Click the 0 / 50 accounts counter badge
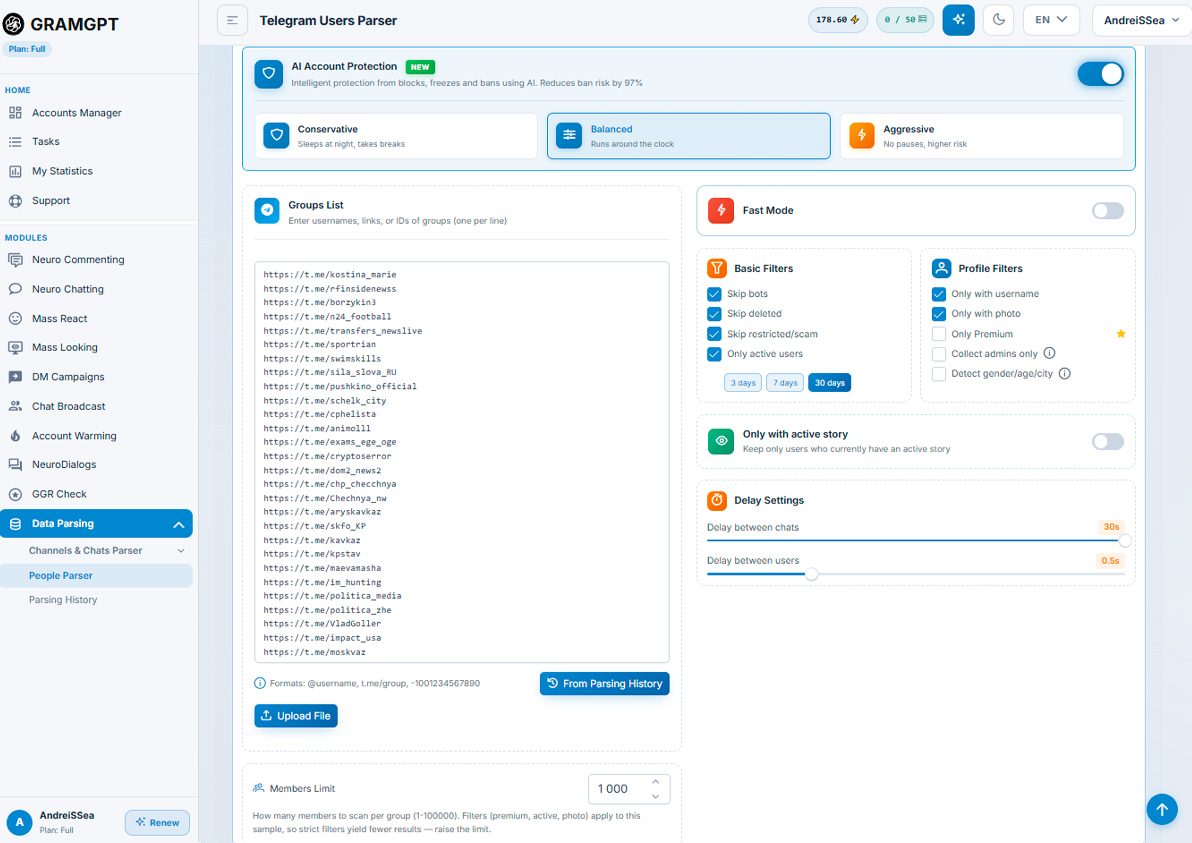The height and width of the screenshot is (843, 1192). (x=905, y=20)
